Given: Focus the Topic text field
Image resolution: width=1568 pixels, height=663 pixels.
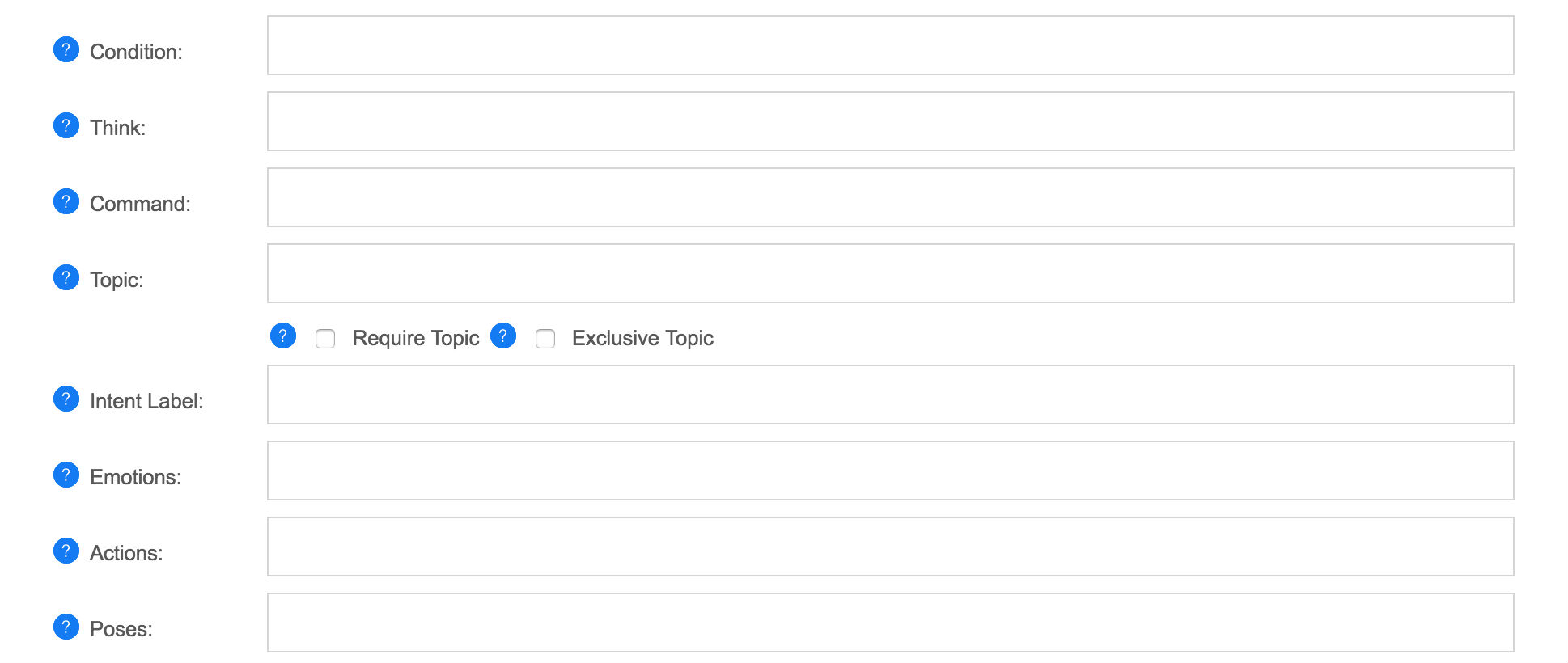Looking at the screenshot, I should coord(891,273).
